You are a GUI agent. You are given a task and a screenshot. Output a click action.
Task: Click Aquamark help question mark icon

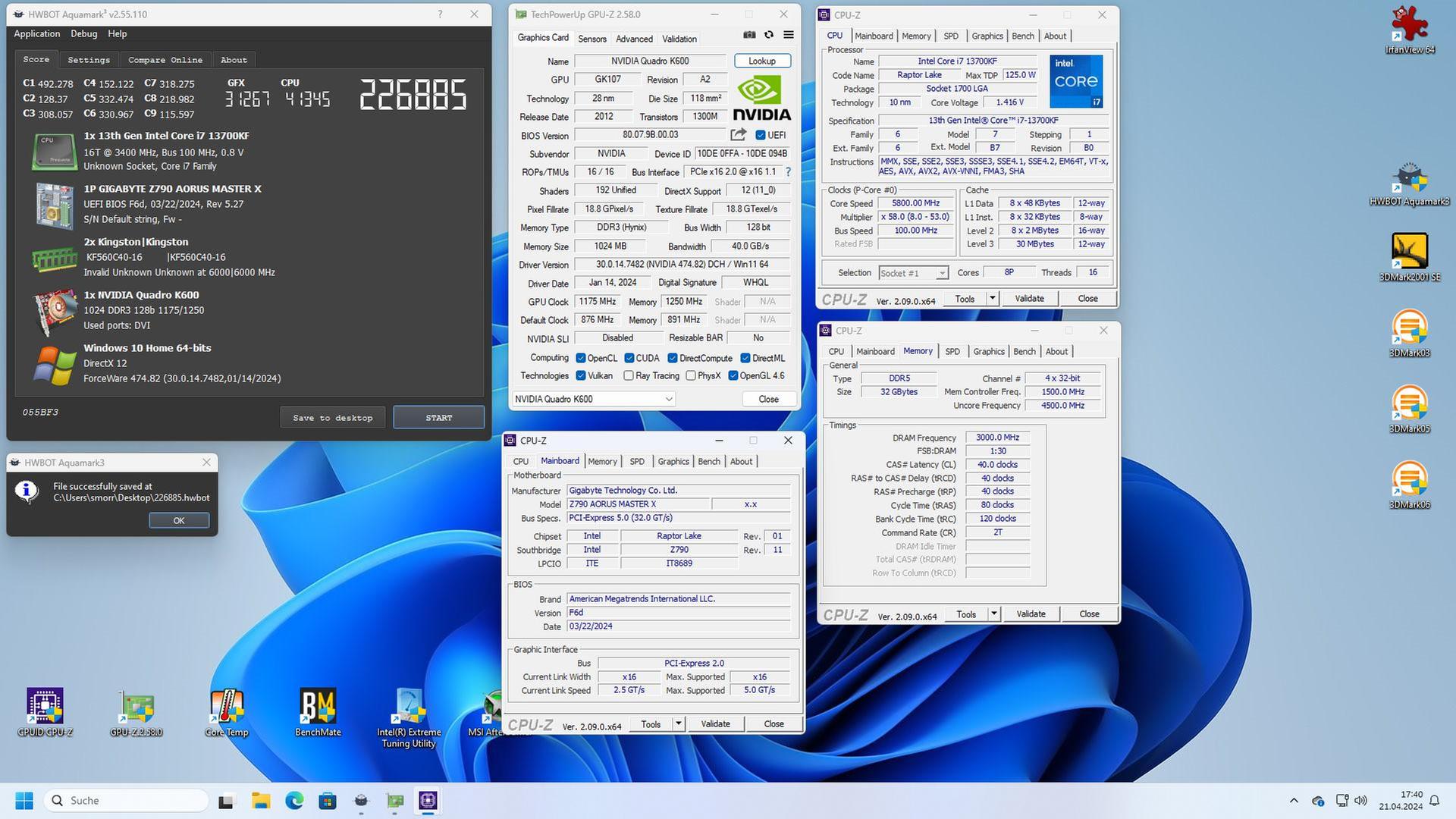(x=440, y=14)
